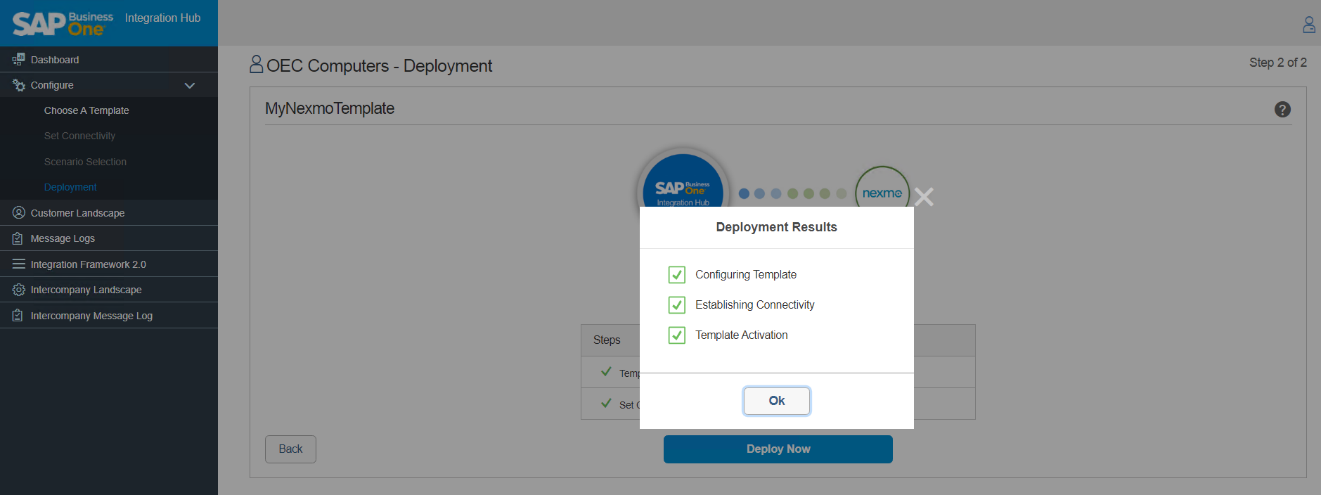Click the Integration Framework 2.0 icon
The height and width of the screenshot is (495, 1321).
[18, 265]
